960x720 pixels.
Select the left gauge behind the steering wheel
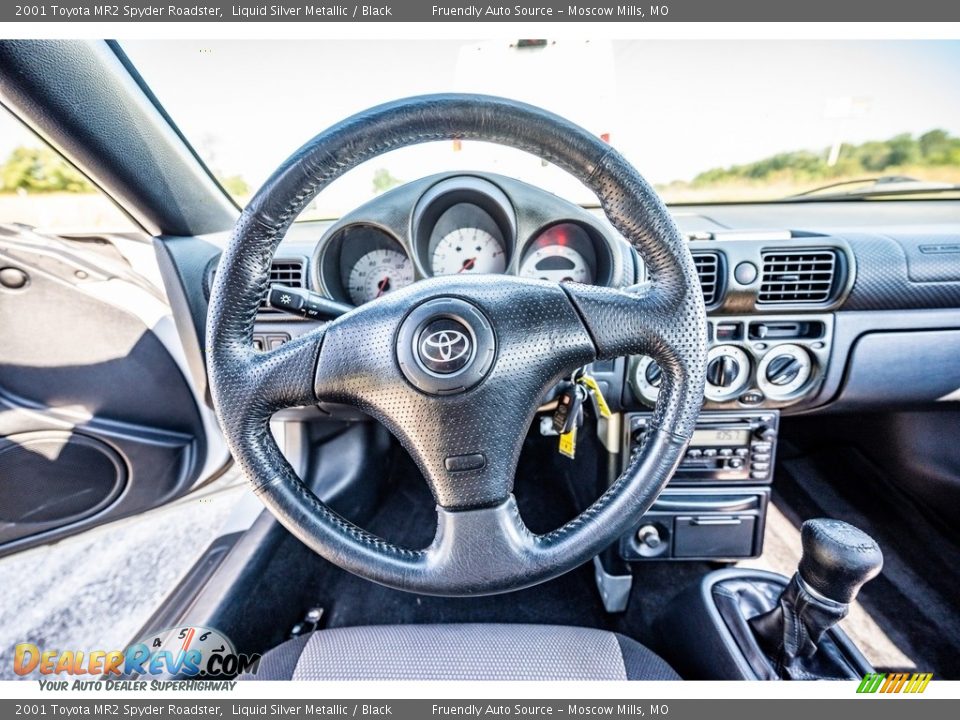[378, 270]
